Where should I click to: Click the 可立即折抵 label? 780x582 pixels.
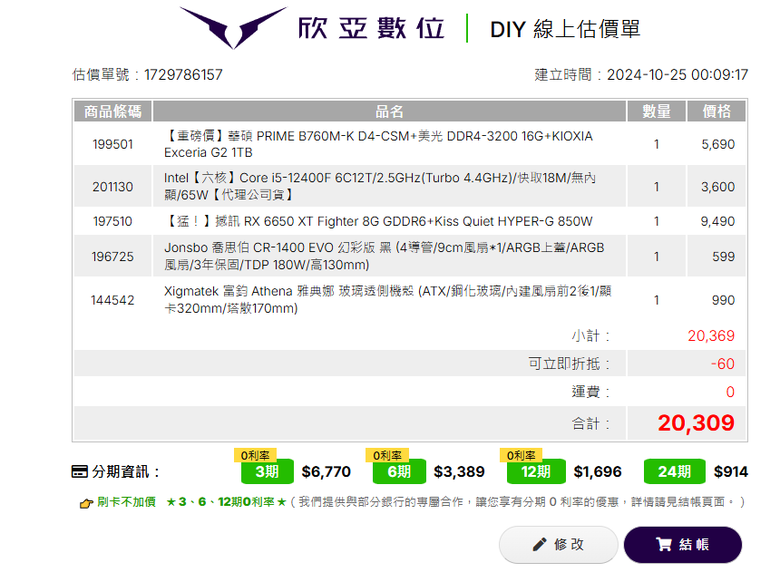pyautogui.click(x=569, y=364)
